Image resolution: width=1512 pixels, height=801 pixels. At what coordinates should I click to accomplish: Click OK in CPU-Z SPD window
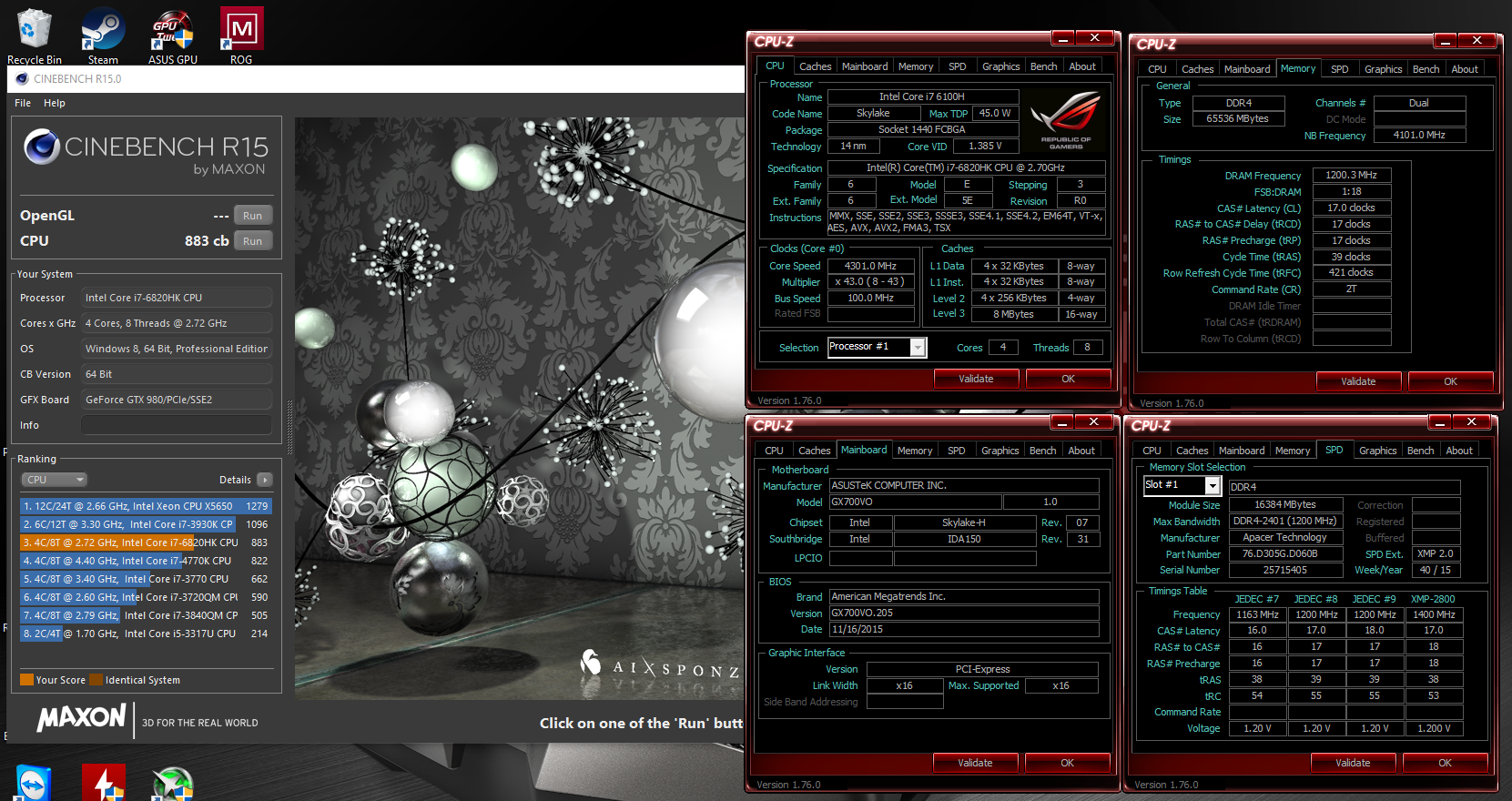1445,763
